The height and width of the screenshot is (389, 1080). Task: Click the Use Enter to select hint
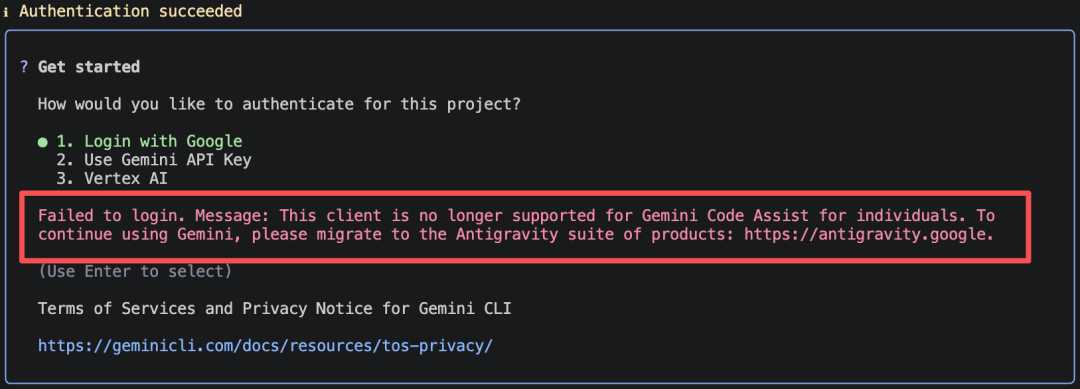pos(135,271)
